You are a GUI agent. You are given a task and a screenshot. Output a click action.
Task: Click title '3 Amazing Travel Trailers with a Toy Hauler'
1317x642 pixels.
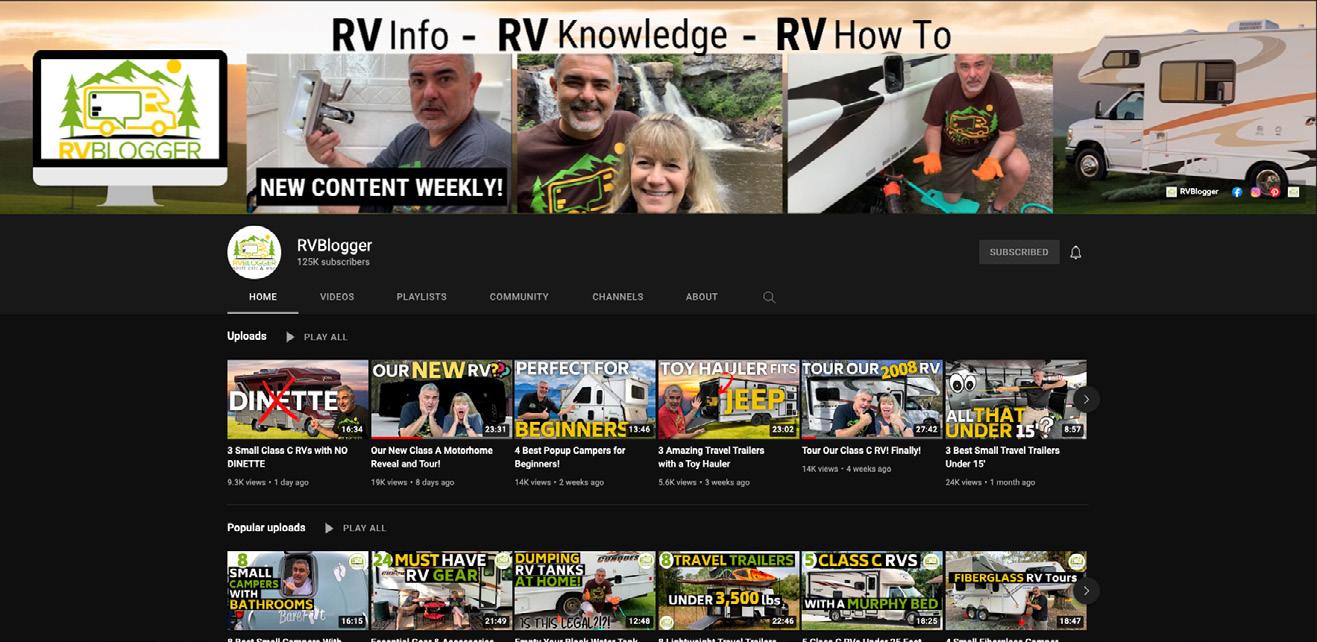[711, 457]
